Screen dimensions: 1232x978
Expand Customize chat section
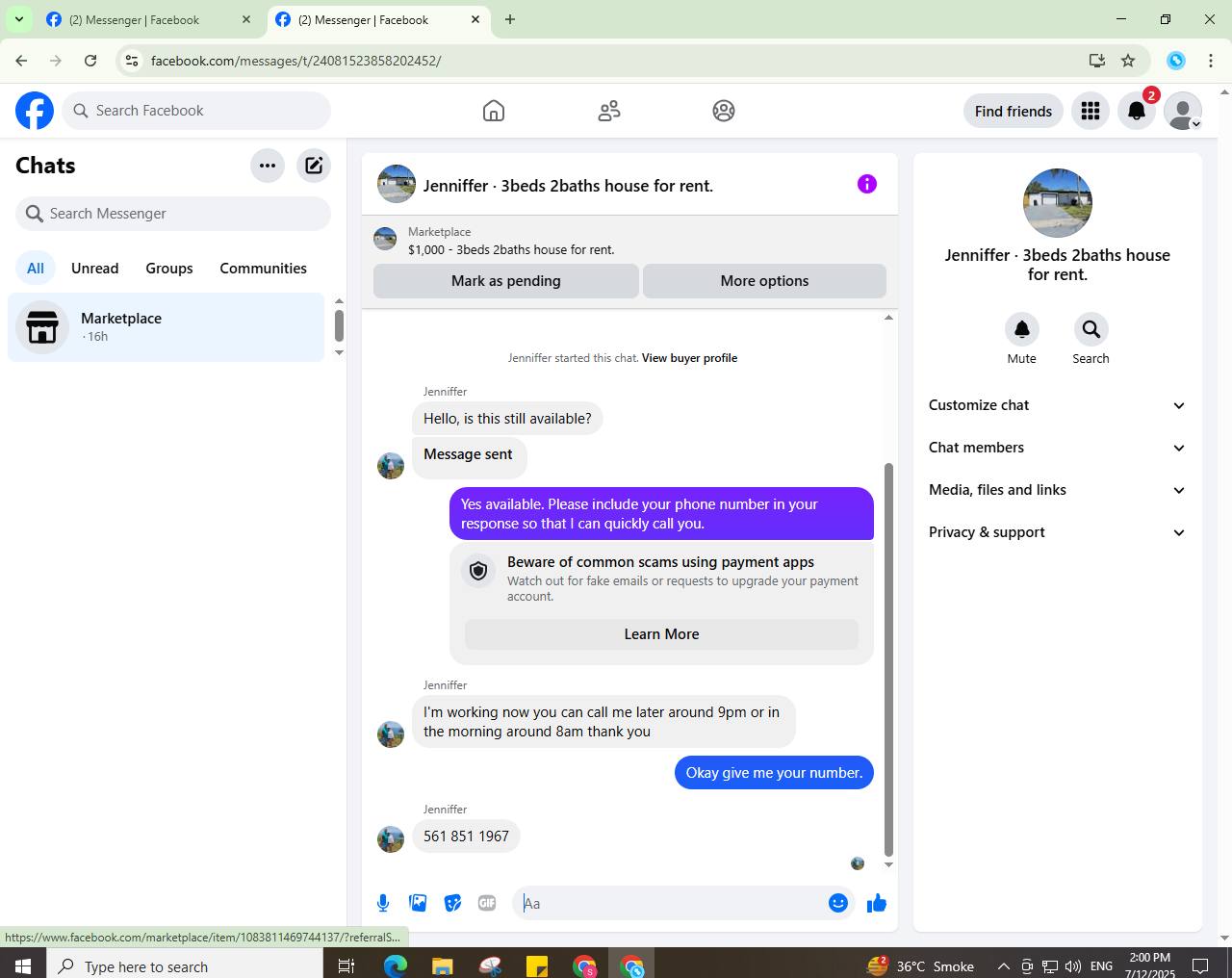pyautogui.click(x=1058, y=405)
